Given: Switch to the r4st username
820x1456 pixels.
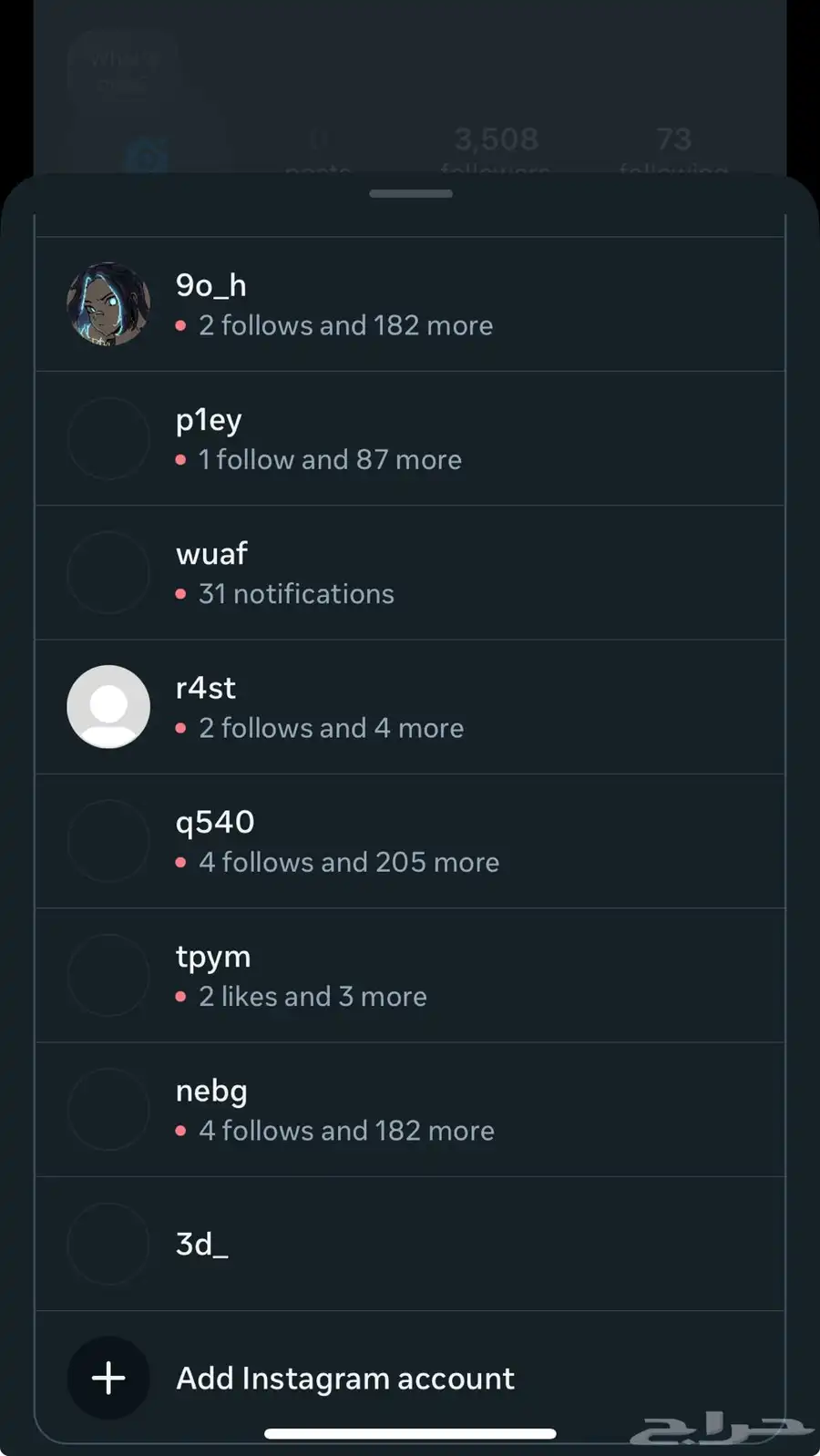Looking at the screenshot, I should [206, 688].
